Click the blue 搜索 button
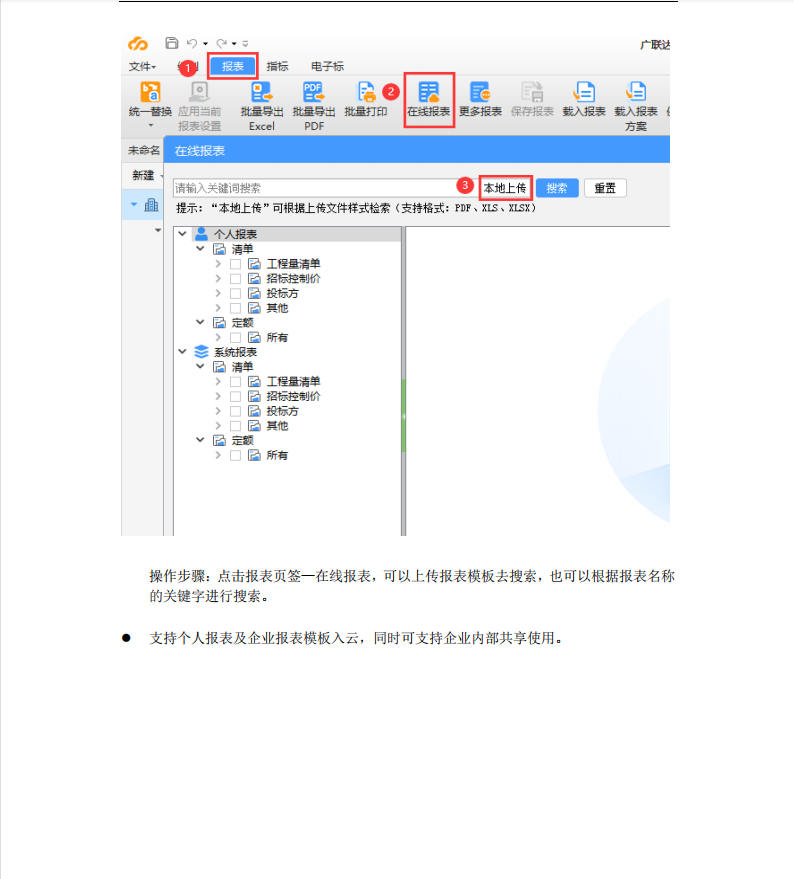Viewport: 794px width, 879px height. pyautogui.click(x=557, y=188)
